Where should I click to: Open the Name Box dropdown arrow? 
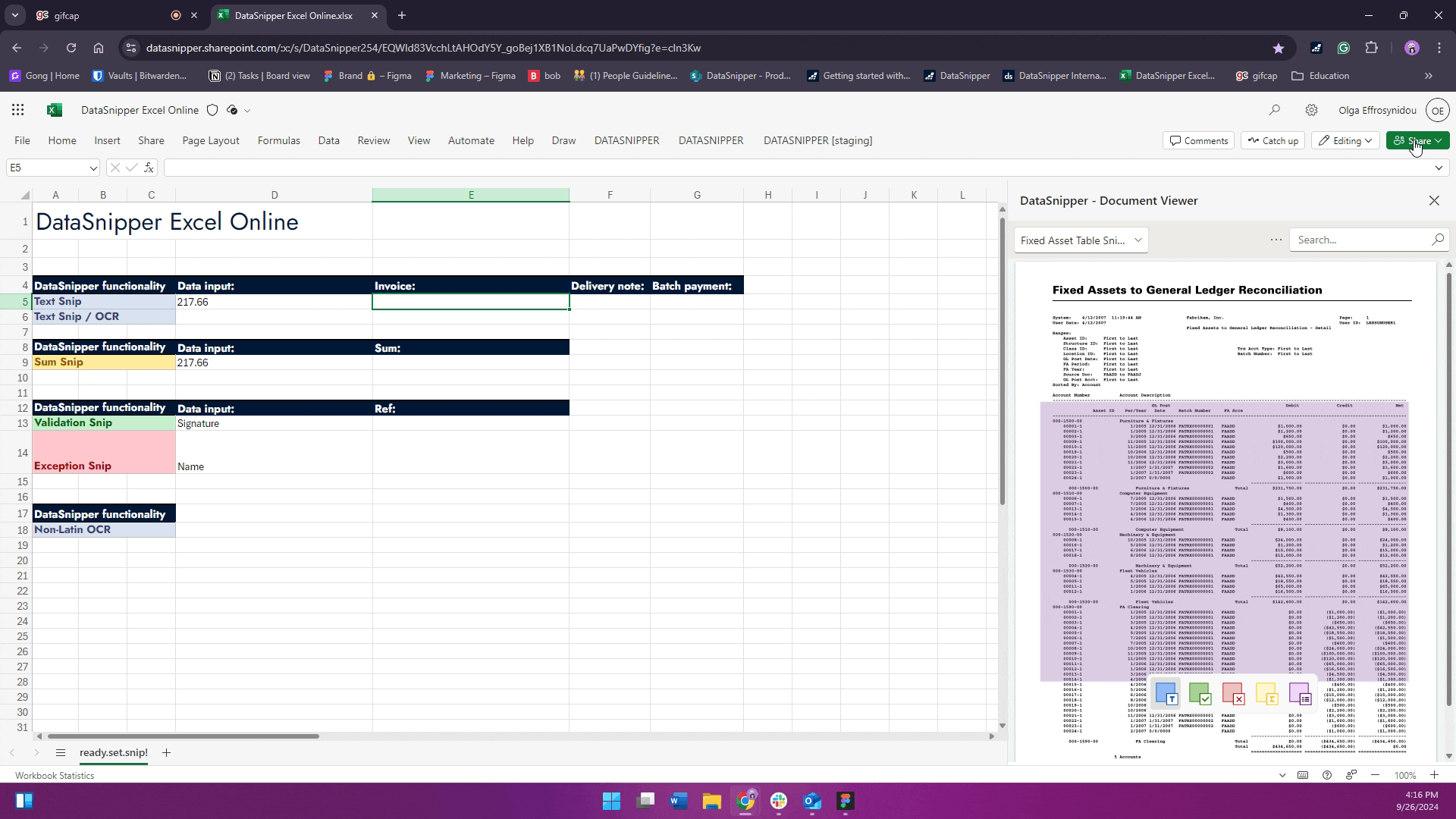[93, 168]
